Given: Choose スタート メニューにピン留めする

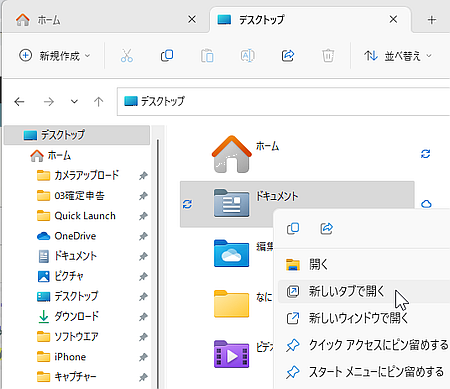Looking at the screenshot, I should tap(364, 372).
